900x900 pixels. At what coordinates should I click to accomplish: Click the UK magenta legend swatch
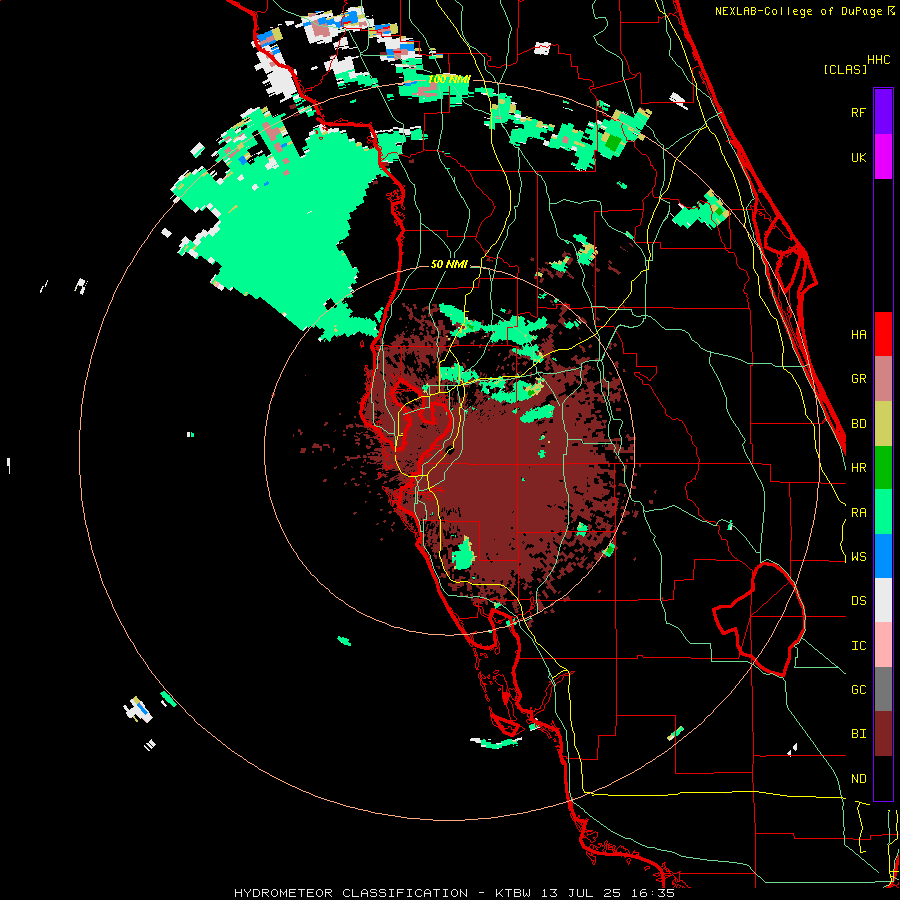coord(883,157)
